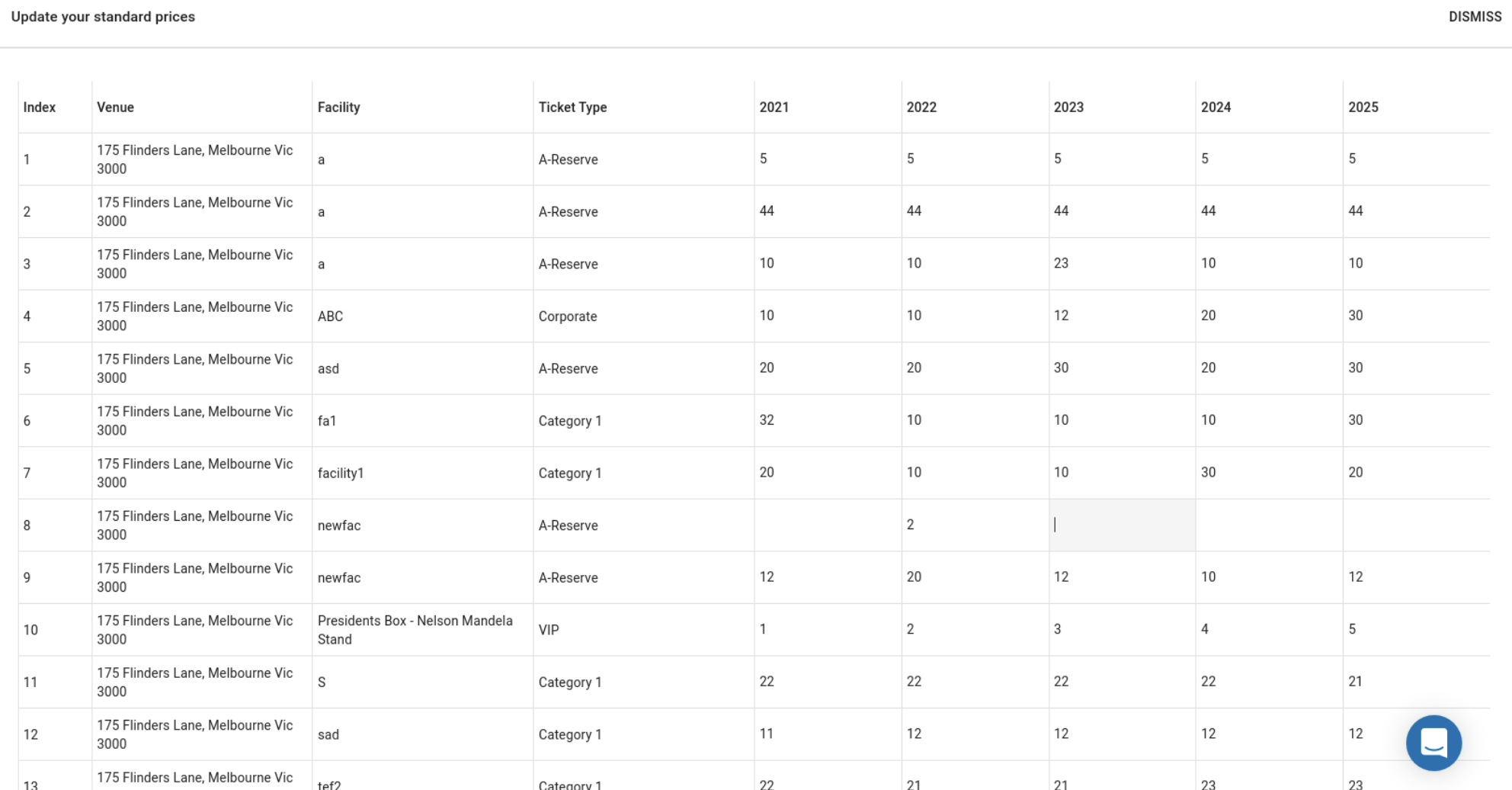This screenshot has width=1512, height=790.
Task: Edit row 4's 2025 price of 30
Action: click(1355, 316)
